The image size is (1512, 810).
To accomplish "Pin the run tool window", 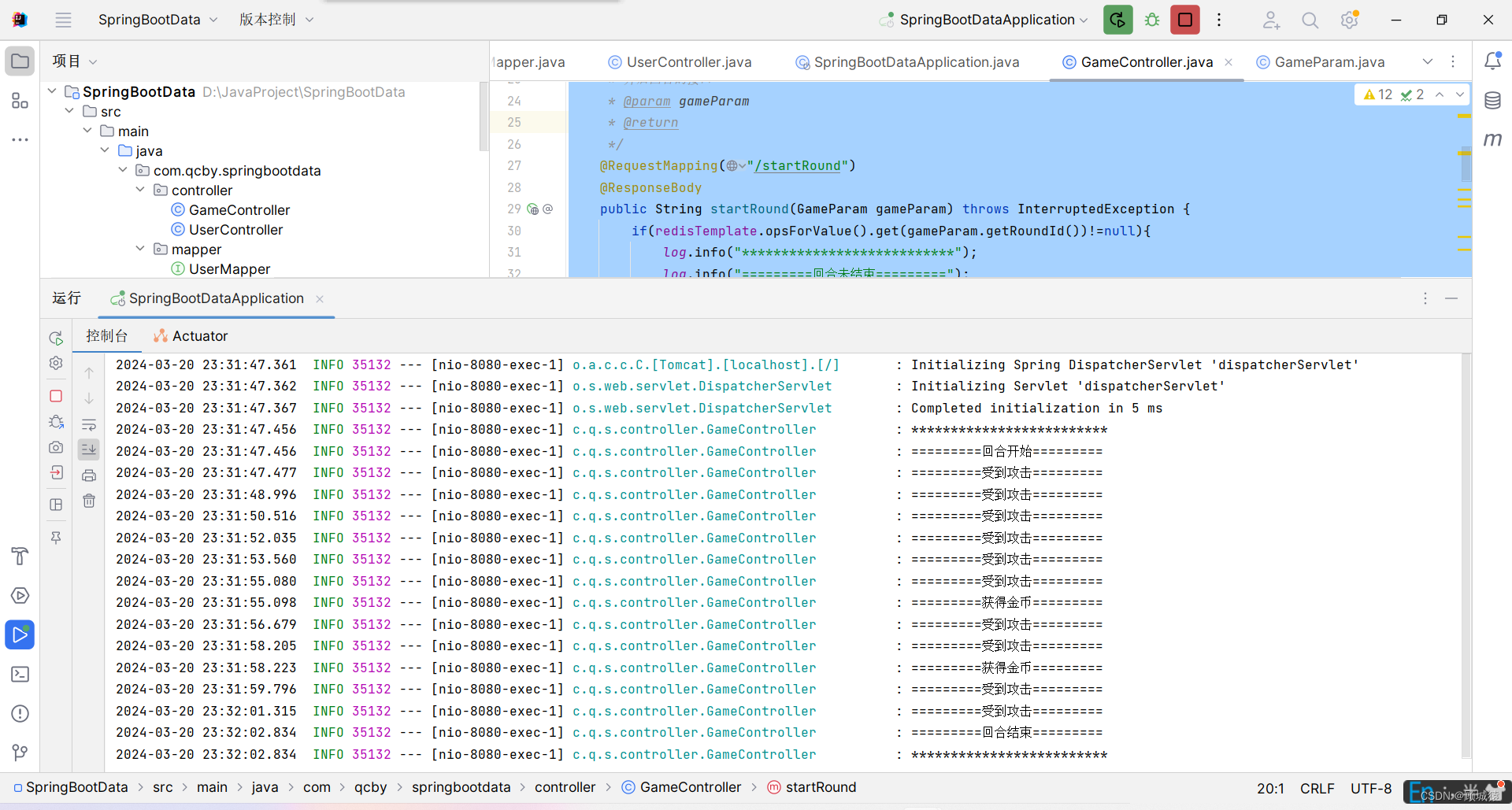I will (x=55, y=537).
